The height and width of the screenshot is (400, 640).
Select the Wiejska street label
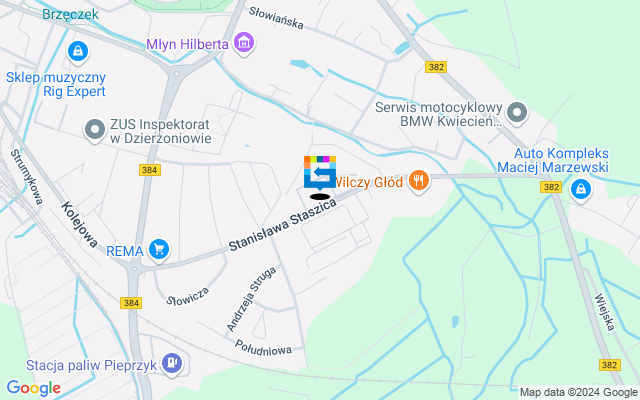tap(605, 312)
